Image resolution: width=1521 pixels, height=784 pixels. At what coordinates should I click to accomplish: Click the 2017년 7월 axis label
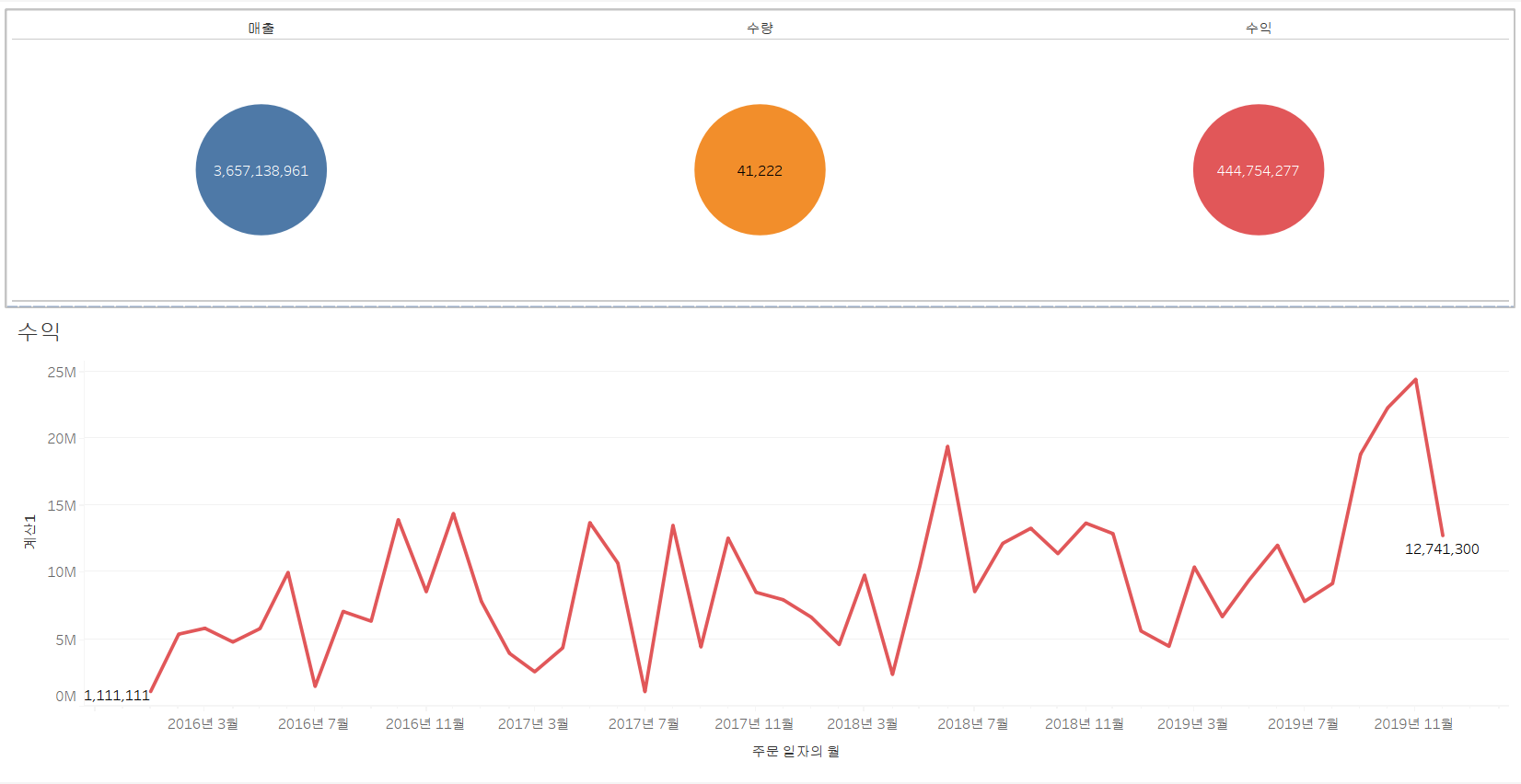coord(644,724)
